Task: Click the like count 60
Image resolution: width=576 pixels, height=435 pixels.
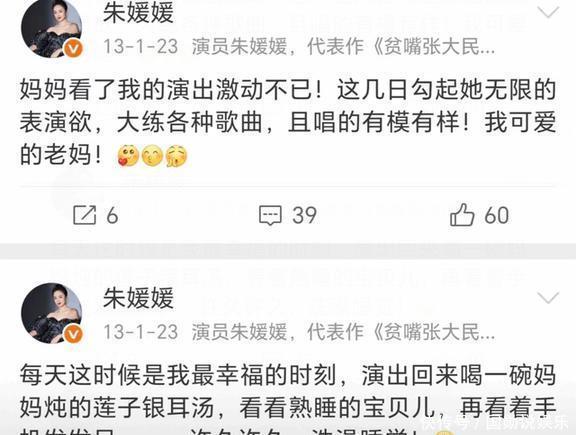Action: [x=496, y=215]
